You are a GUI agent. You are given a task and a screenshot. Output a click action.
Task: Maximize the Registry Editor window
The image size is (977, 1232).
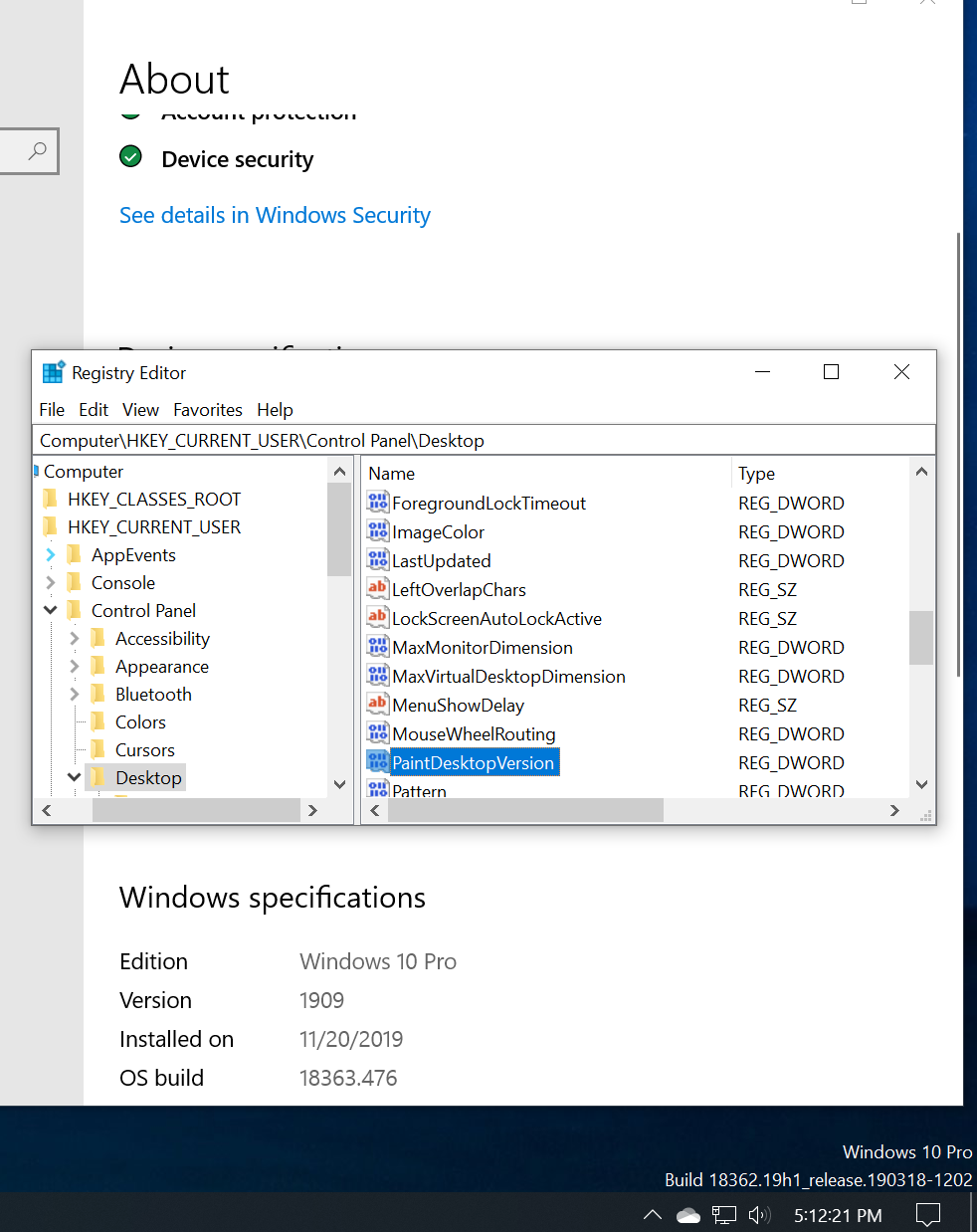(832, 372)
